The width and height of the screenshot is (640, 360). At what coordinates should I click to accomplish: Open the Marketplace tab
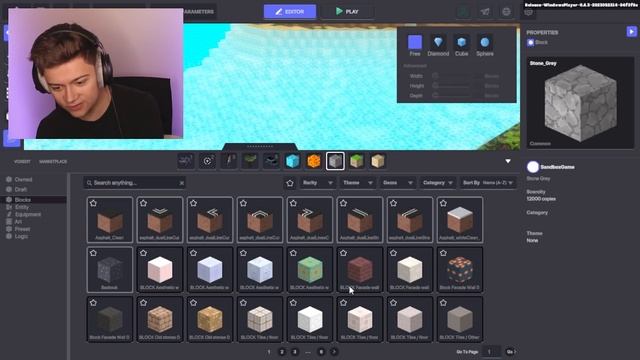point(53,162)
